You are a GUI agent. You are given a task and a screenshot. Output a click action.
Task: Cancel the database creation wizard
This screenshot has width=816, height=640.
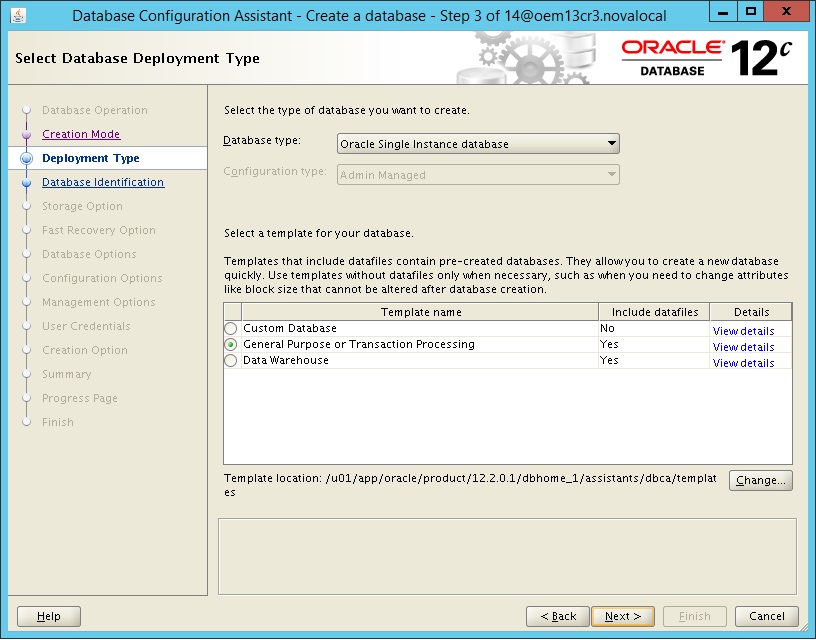tap(767, 617)
